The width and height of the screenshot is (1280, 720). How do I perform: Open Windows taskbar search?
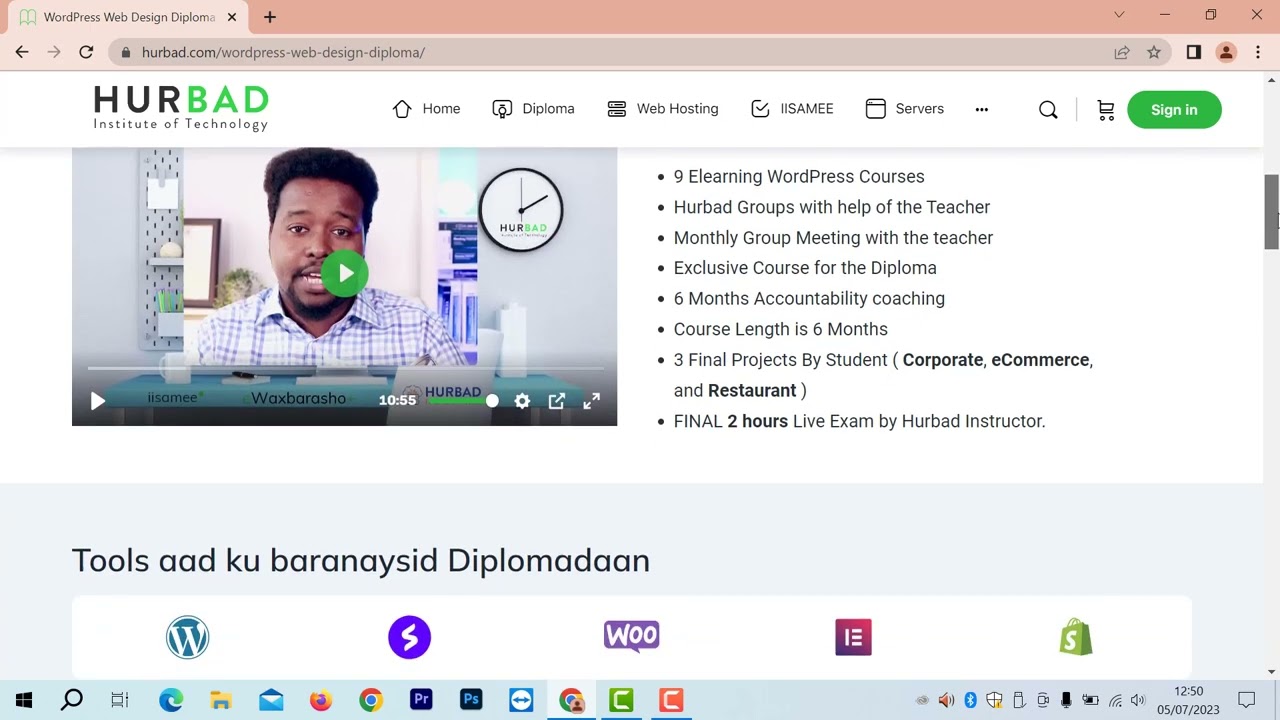pyautogui.click(x=71, y=700)
